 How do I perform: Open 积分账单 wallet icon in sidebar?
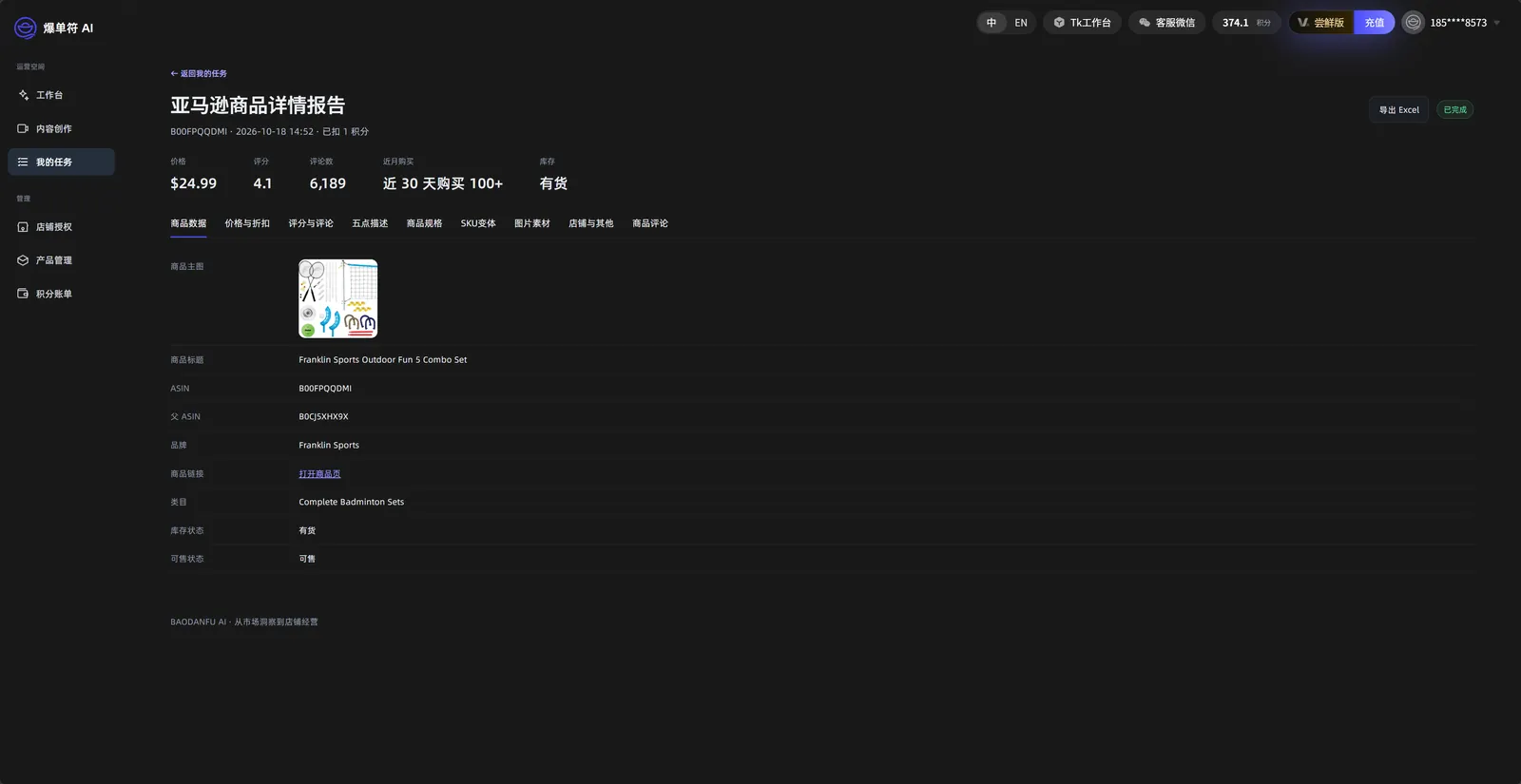[x=23, y=294]
